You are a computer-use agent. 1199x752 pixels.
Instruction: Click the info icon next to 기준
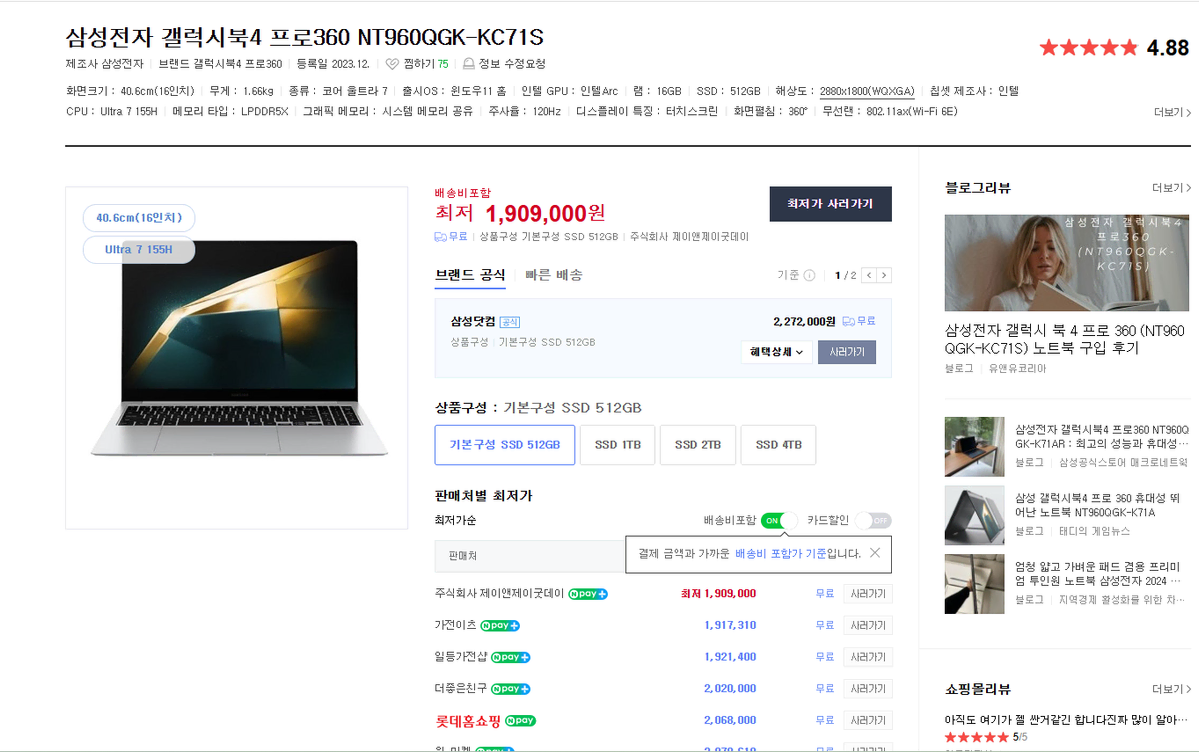pos(809,275)
